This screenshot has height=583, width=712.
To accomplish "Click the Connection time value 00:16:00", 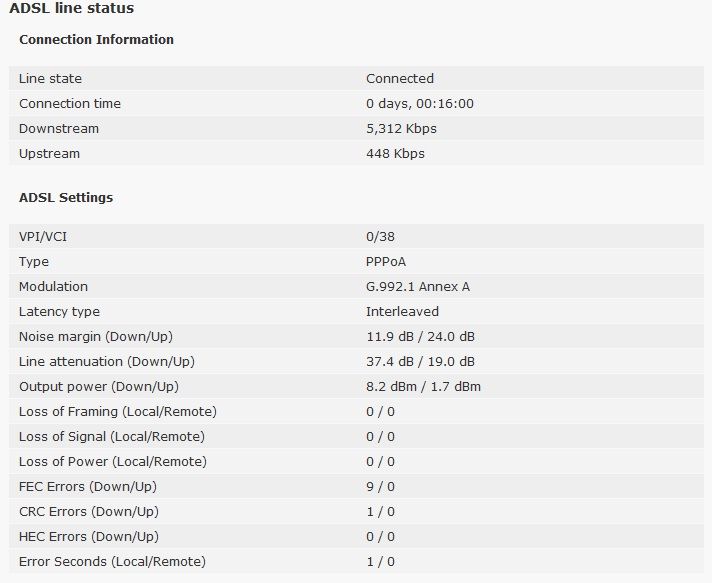I will click(419, 104).
